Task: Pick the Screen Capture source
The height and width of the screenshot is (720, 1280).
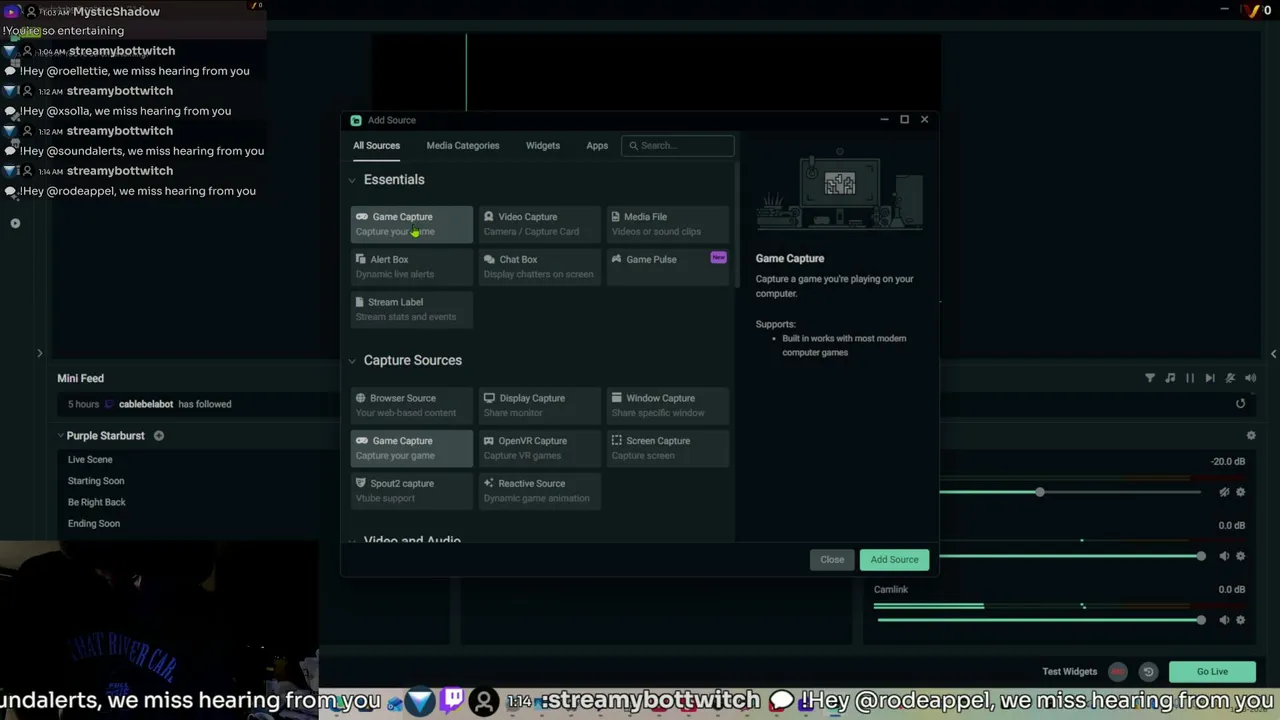Action: pyautogui.click(x=667, y=448)
